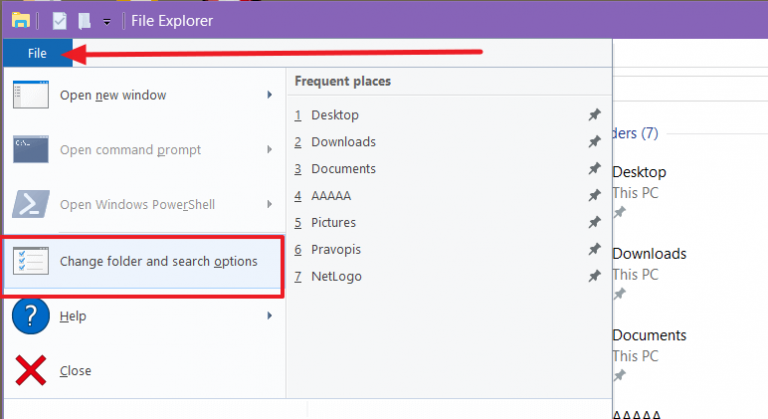Image resolution: width=768 pixels, height=419 pixels.
Task: Choose Change folder and search options
Action: (144, 261)
